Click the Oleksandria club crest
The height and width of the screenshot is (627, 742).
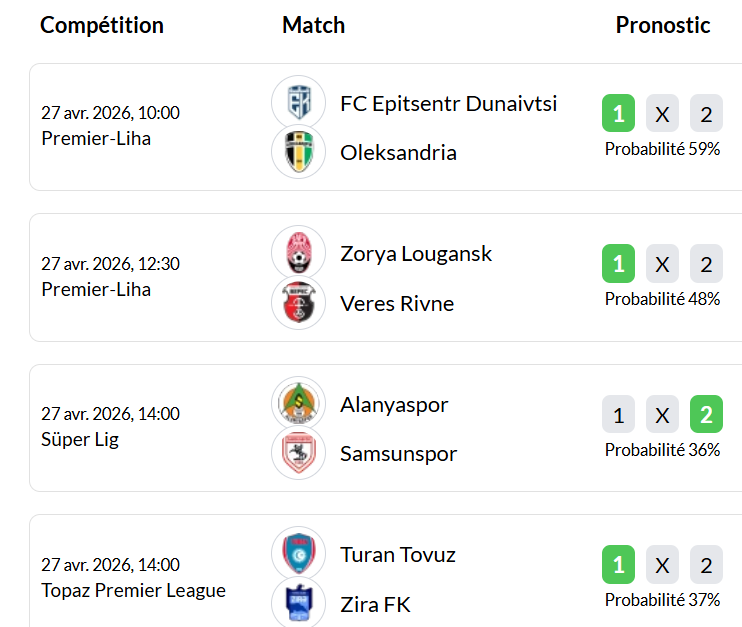tap(298, 152)
